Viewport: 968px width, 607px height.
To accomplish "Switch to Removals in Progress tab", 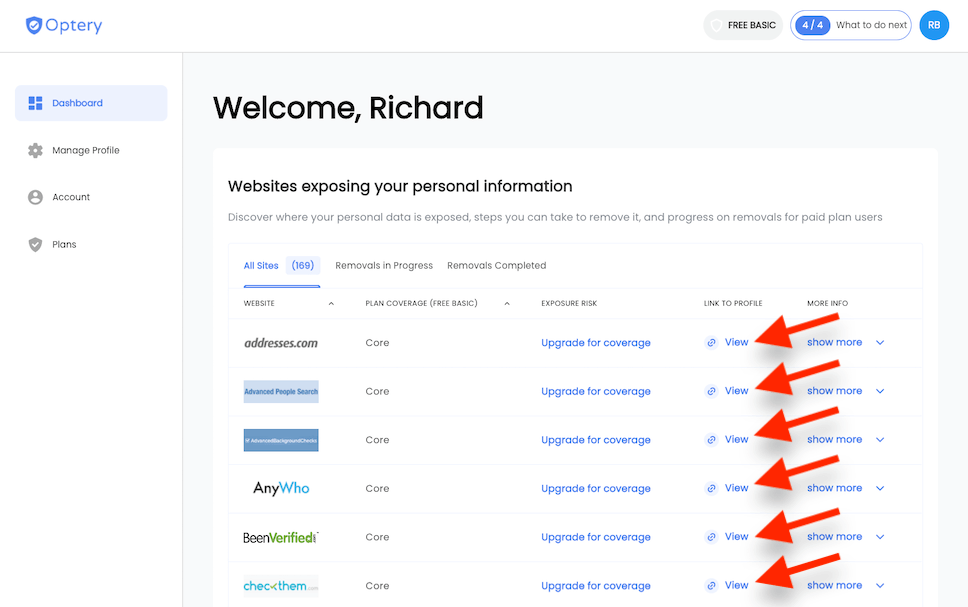I will (384, 266).
